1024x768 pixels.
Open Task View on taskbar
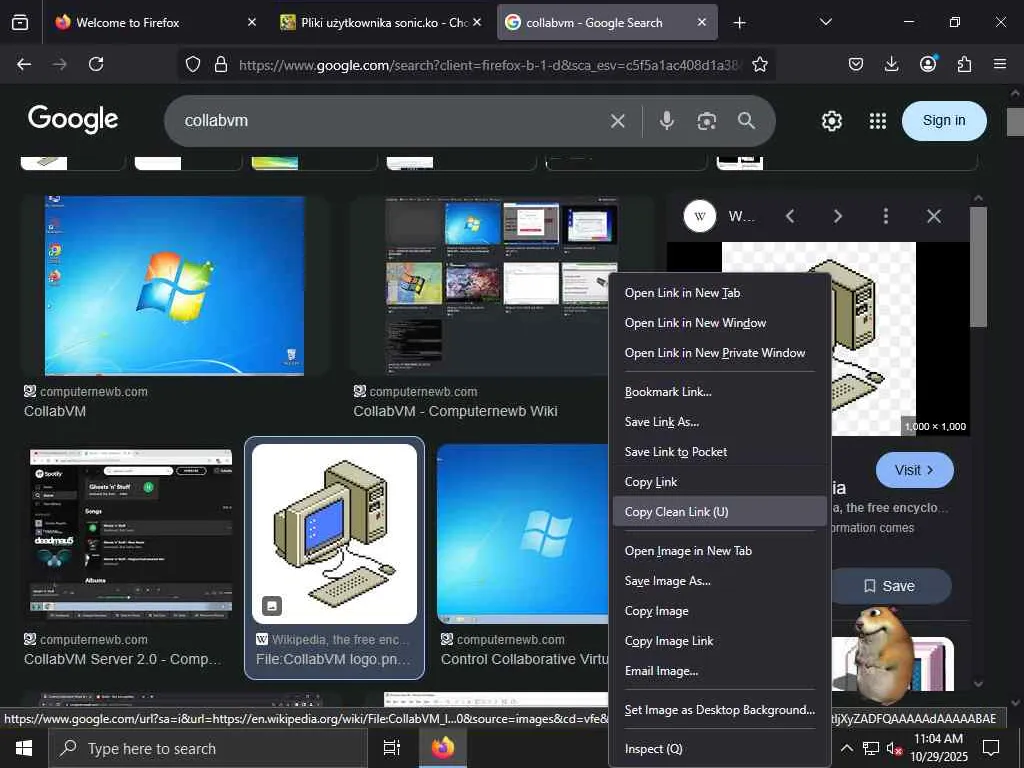(391, 748)
